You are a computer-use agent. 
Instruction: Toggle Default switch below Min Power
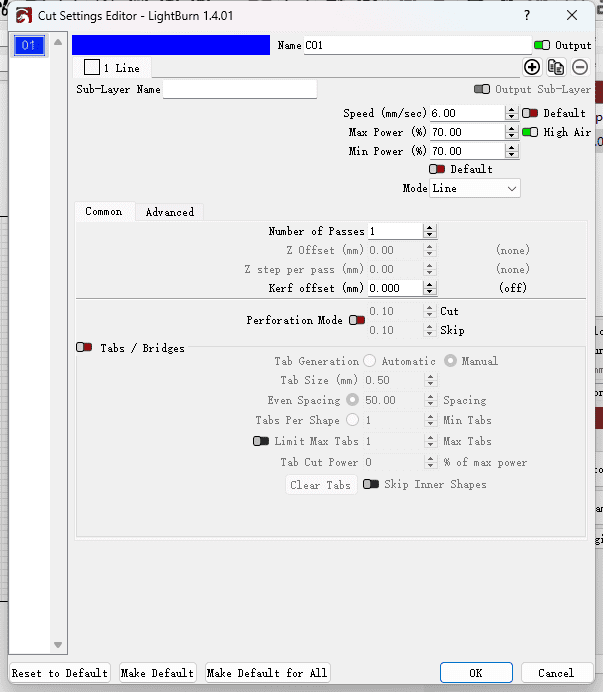point(437,169)
